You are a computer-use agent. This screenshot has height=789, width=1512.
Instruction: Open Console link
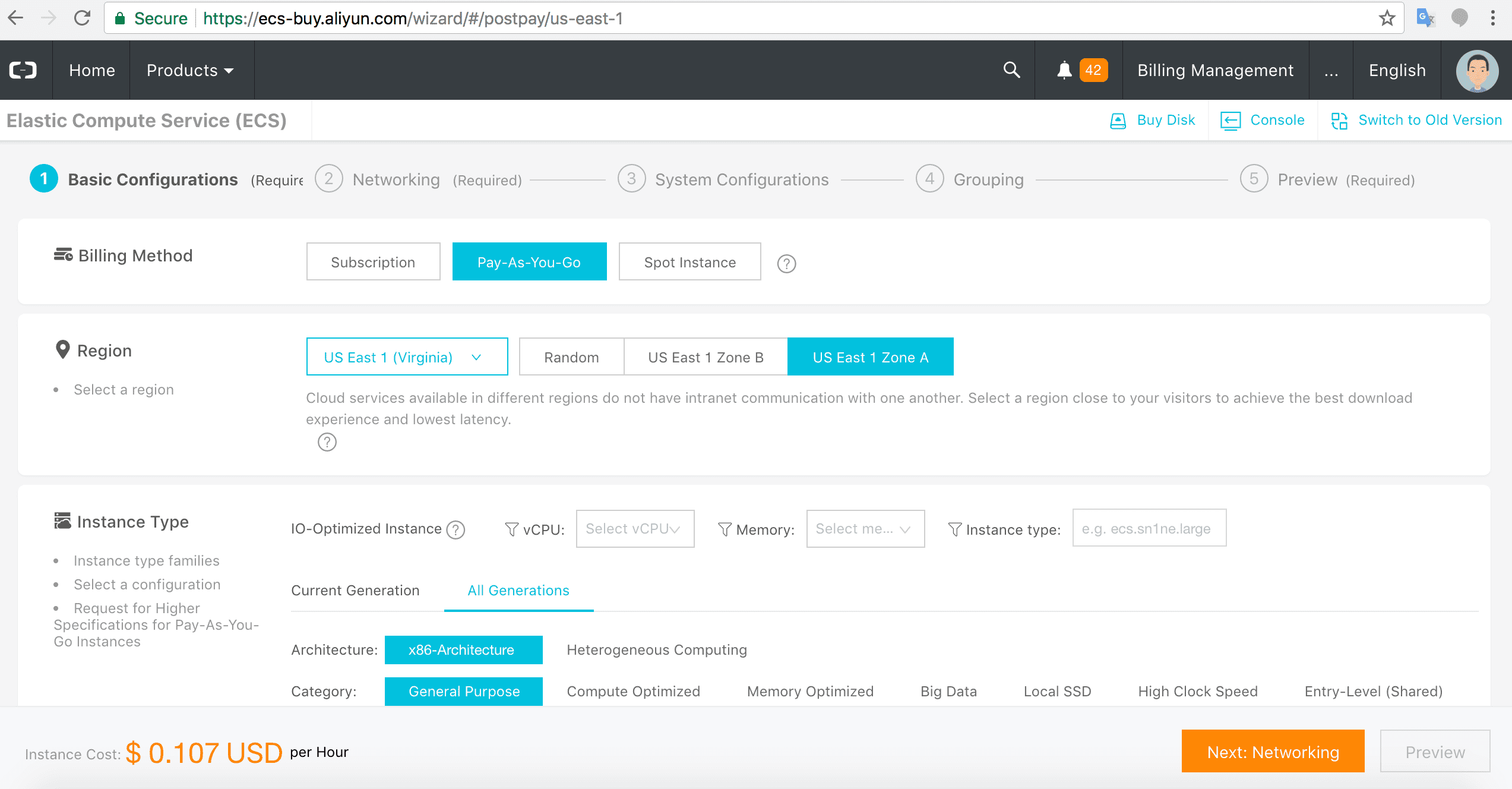pos(1263,120)
